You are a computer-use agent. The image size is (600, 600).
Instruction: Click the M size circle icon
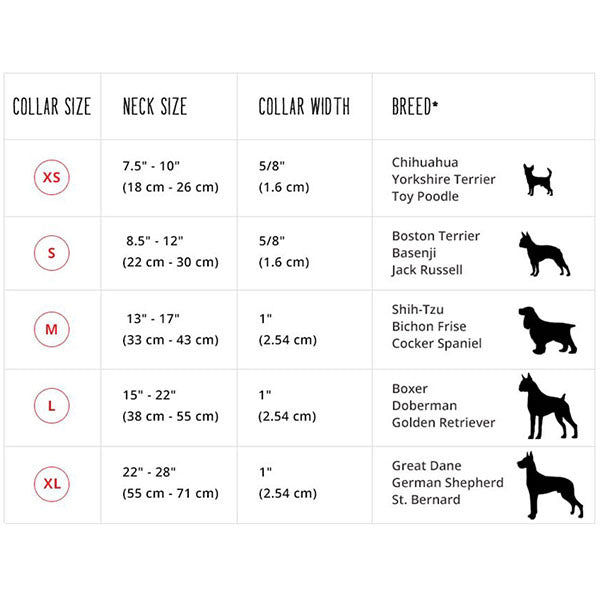pos(51,328)
